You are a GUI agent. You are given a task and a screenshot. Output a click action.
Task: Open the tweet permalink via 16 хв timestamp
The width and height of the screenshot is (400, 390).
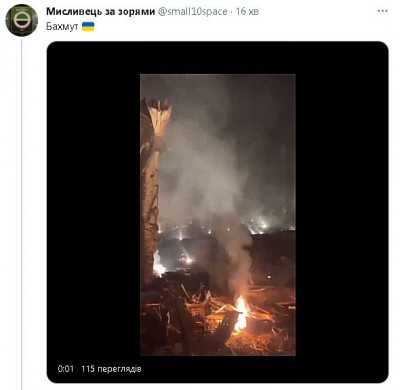point(247,12)
